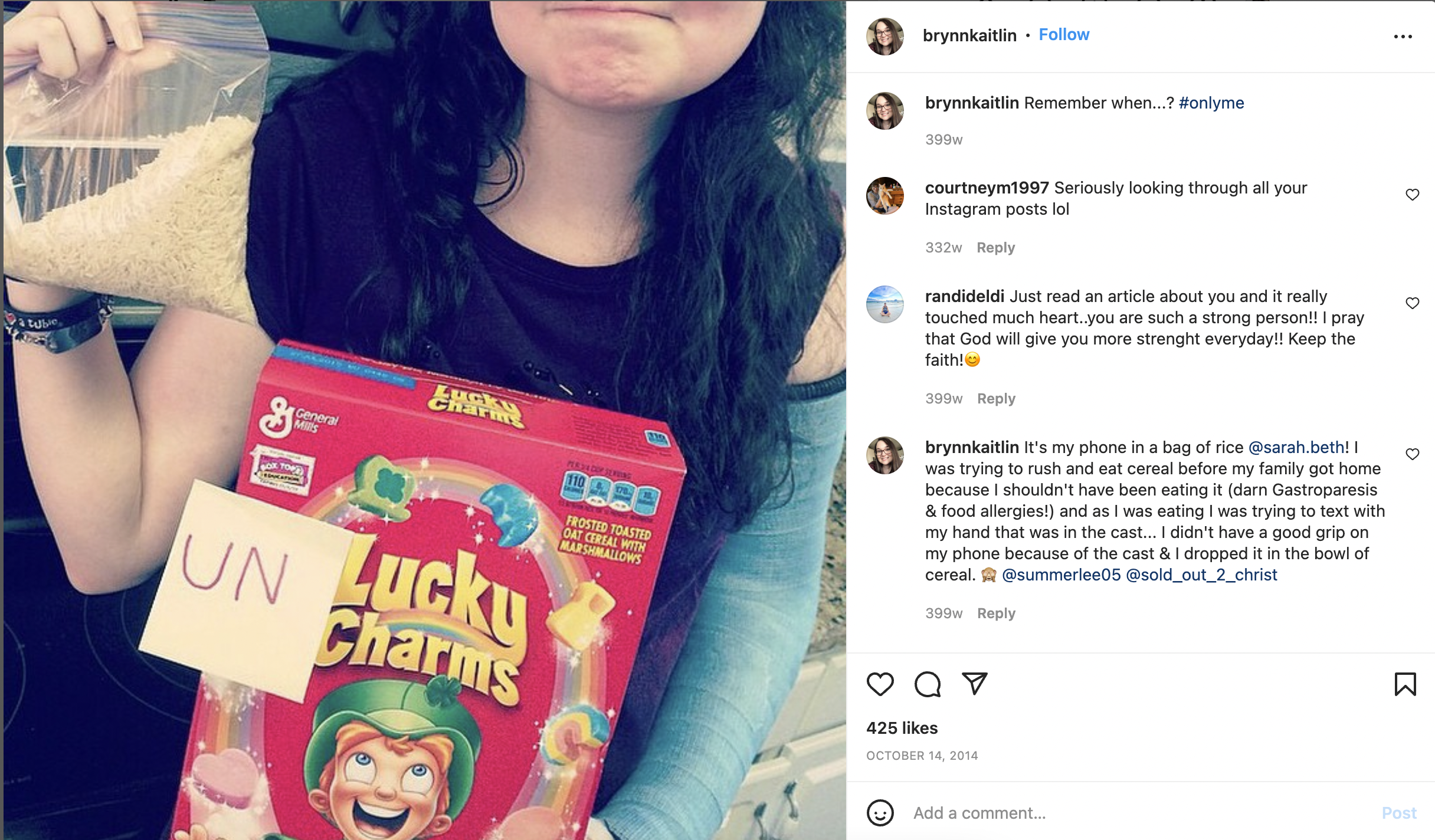Open the emoji picker smiley icon
Image resolution: width=1435 pixels, height=840 pixels.
pyautogui.click(x=880, y=813)
